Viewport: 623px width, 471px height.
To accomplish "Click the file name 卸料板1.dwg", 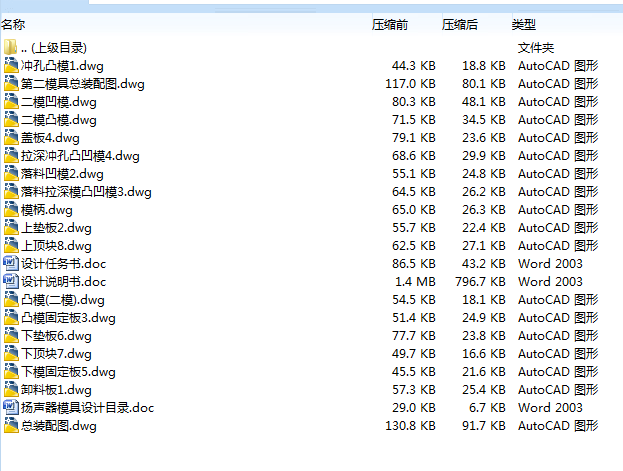I will 56,390.
